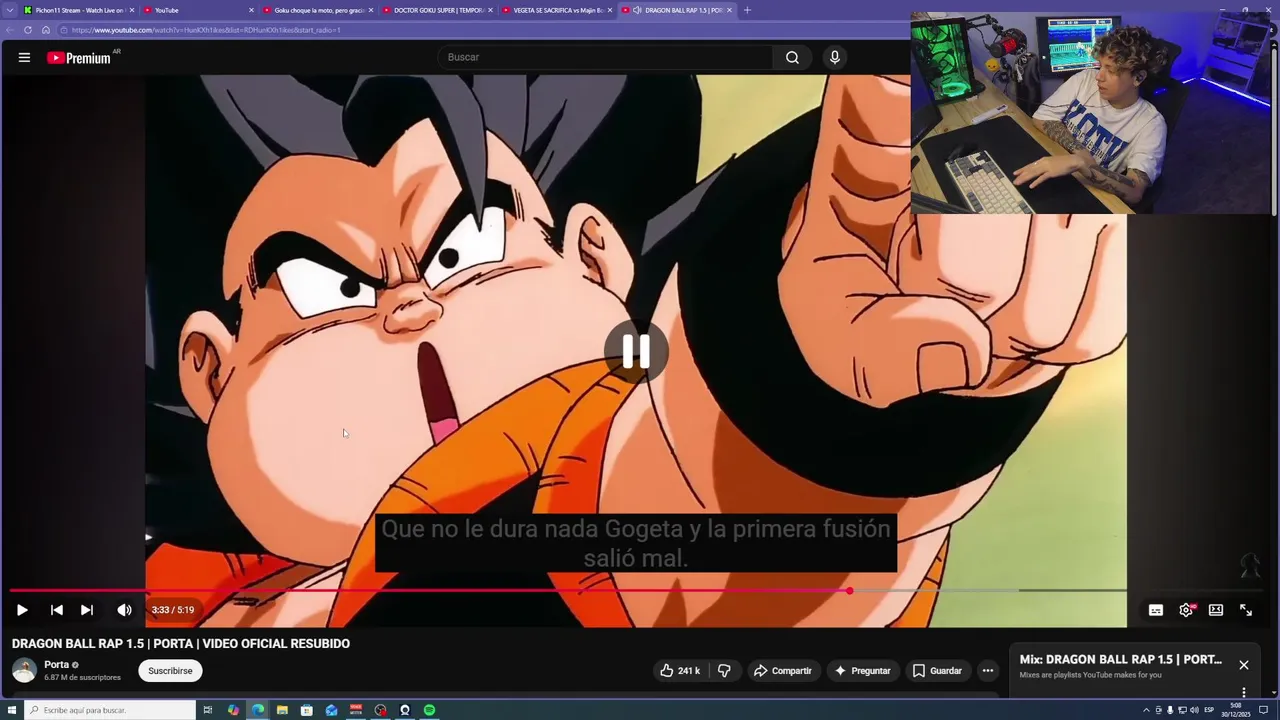Toggle subtitles/closed captions button
Screen dimensions: 1280x720
(x=1156, y=610)
